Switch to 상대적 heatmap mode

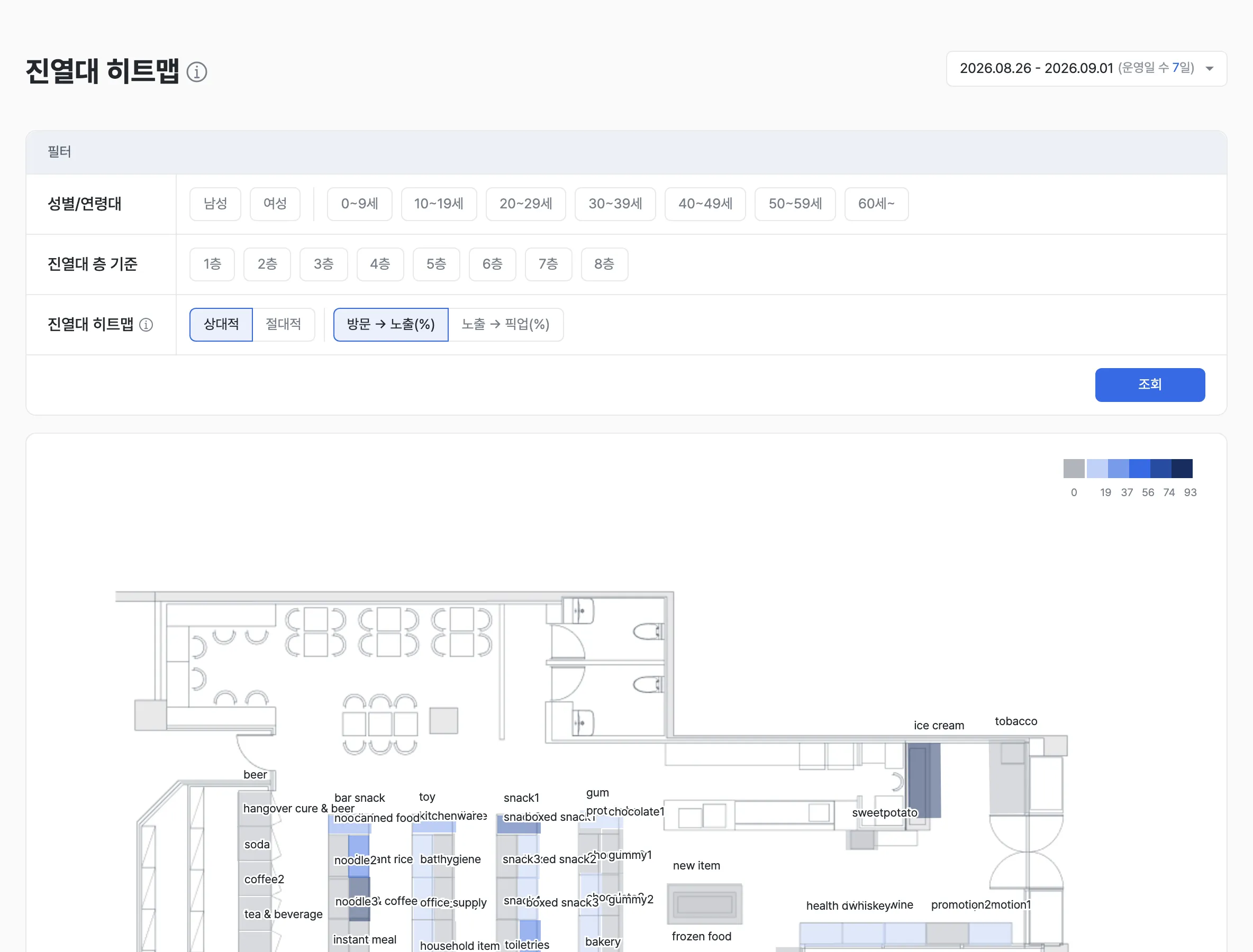pos(221,325)
